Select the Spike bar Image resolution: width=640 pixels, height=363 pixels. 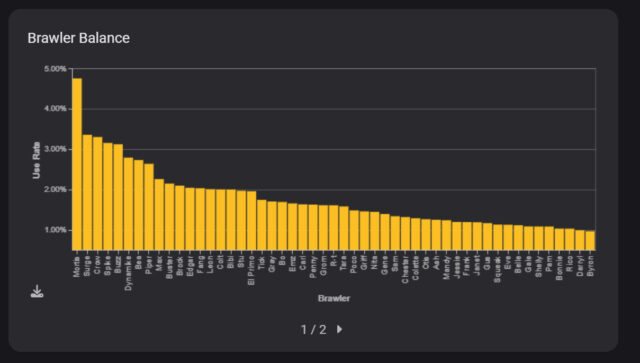click(108, 196)
